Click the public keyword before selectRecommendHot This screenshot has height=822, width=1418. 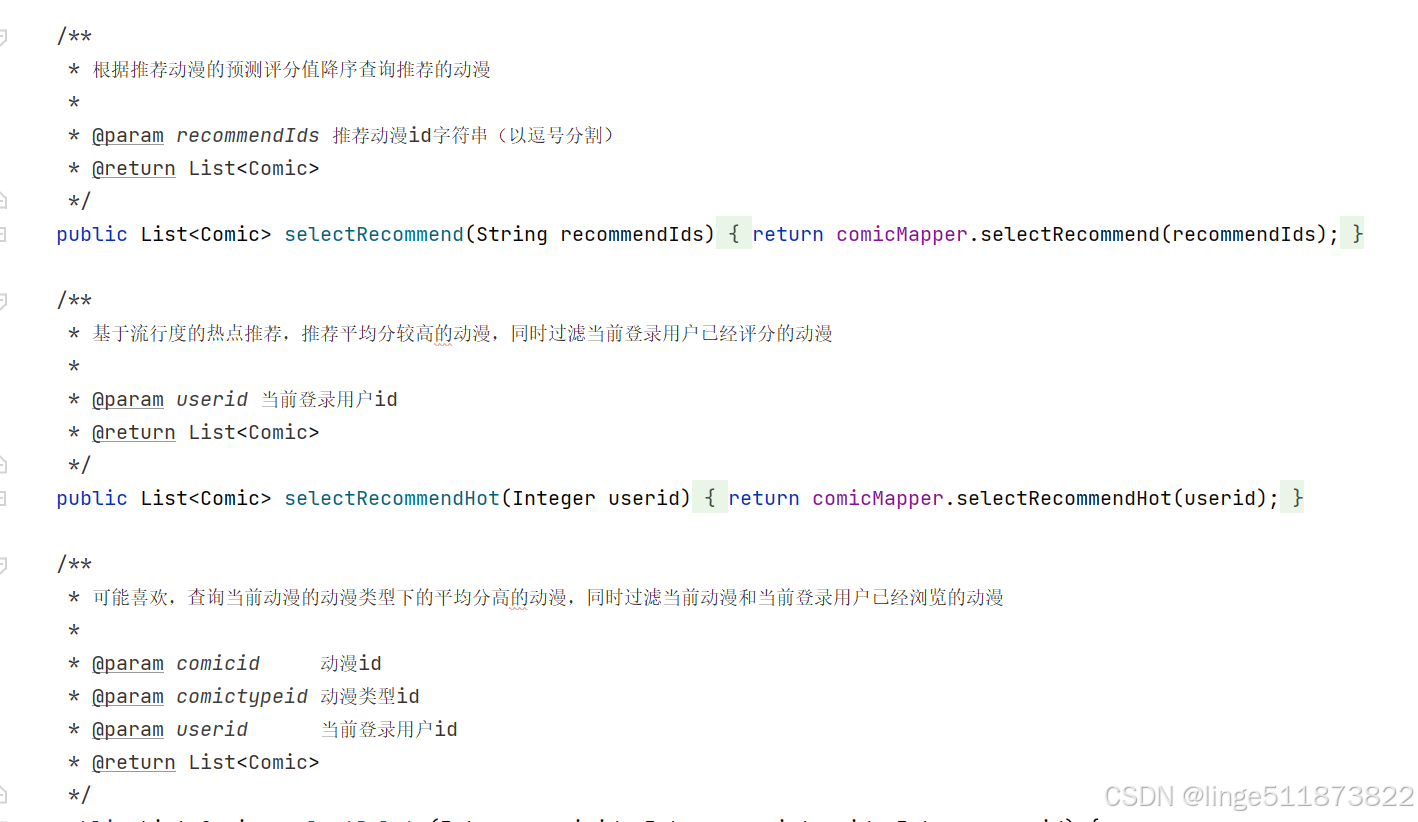pyautogui.click(x=92, y=498)
